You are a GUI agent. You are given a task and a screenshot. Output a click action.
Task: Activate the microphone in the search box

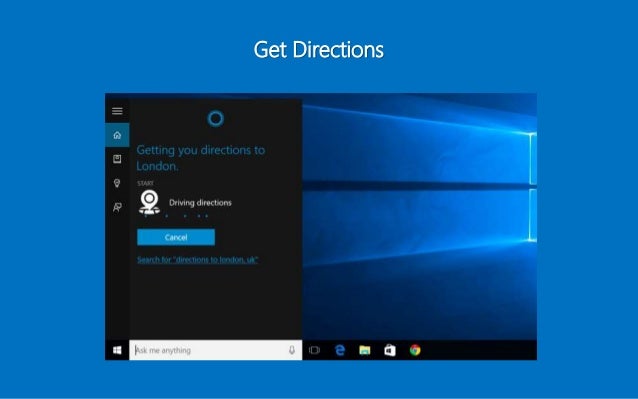(292, 350)
